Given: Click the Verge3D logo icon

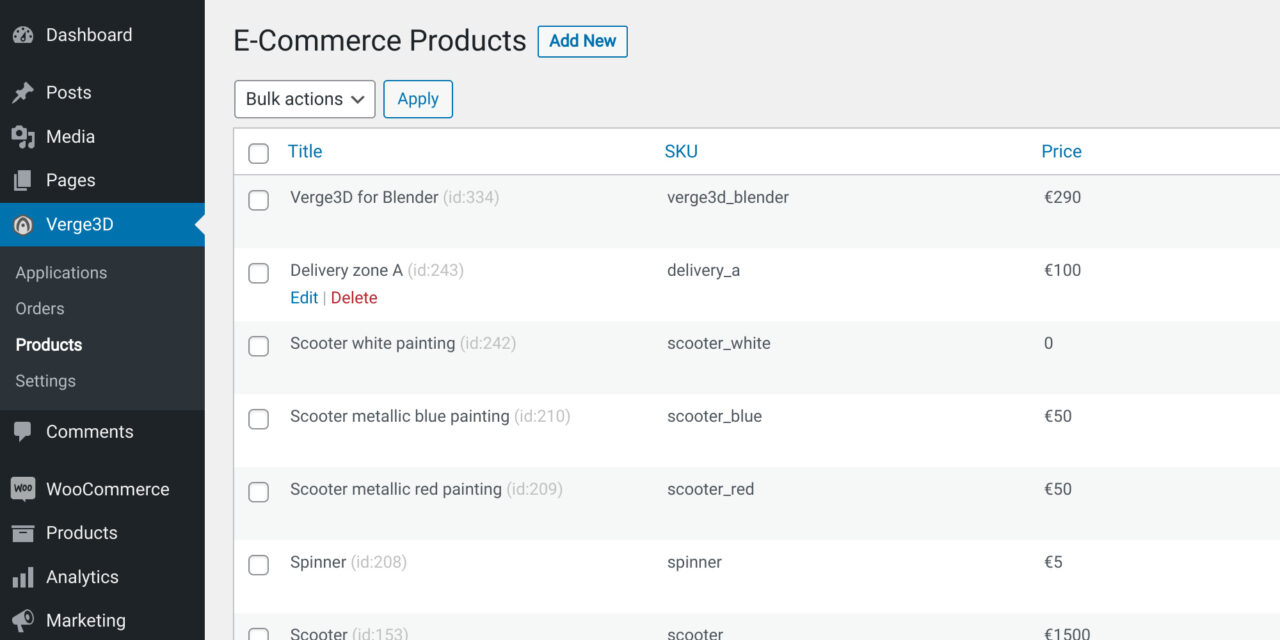Looking at the screenshot, I should (x=23, y=225).
